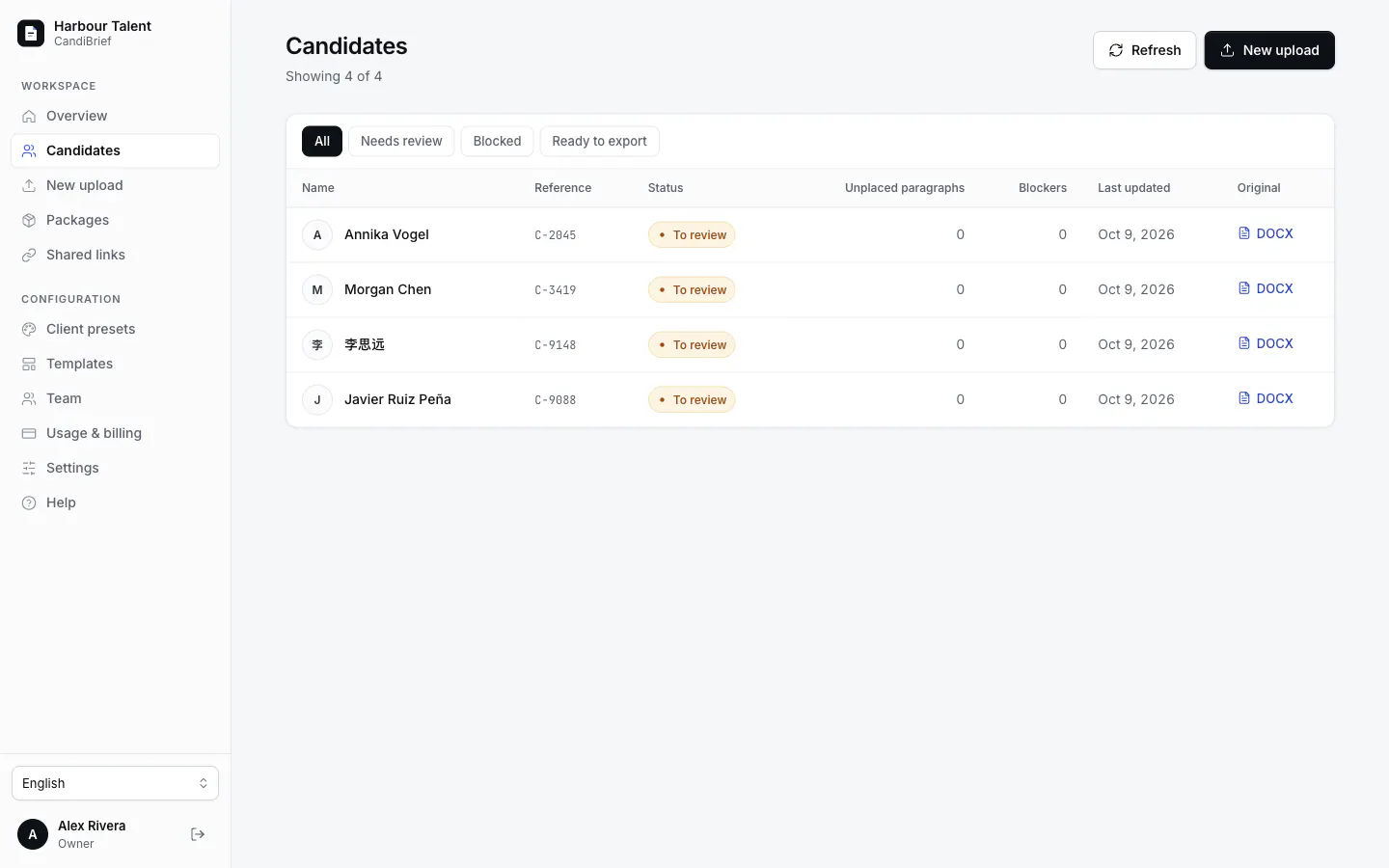The height and width of the screenshot is (868, 1389).
Task: Select the All filter tab
Action: pos(322,141)
